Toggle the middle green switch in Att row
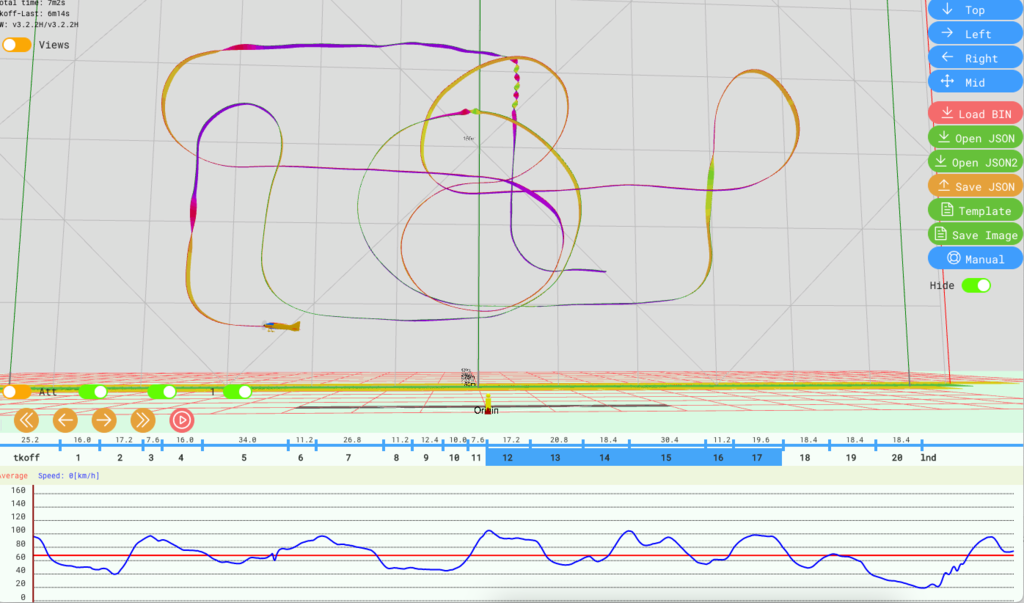The height and width of the screenshot is (603, 1024). (x=162, y=392)
